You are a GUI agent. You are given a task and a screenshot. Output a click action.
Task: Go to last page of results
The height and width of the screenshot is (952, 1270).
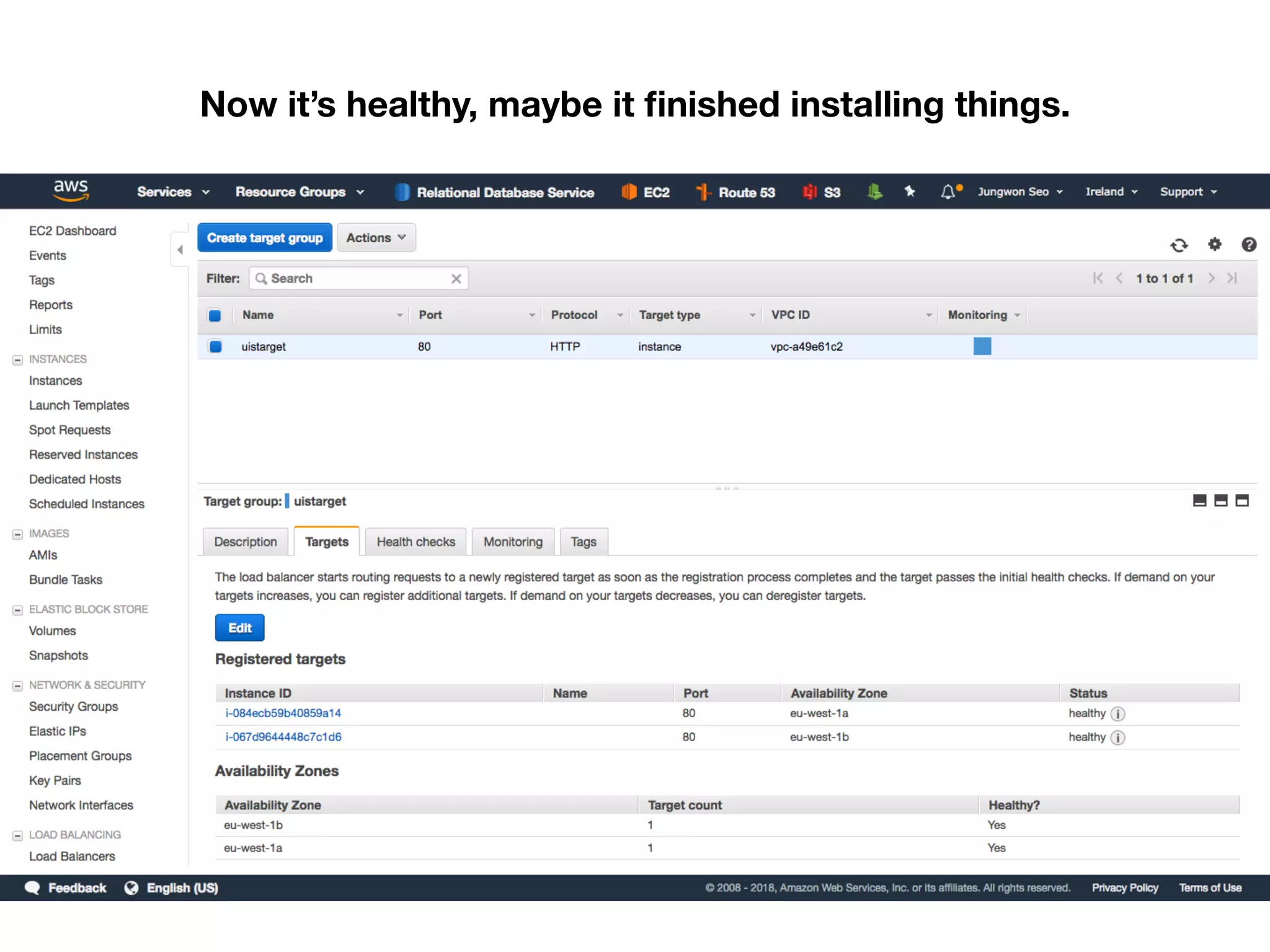[1232, 278]
